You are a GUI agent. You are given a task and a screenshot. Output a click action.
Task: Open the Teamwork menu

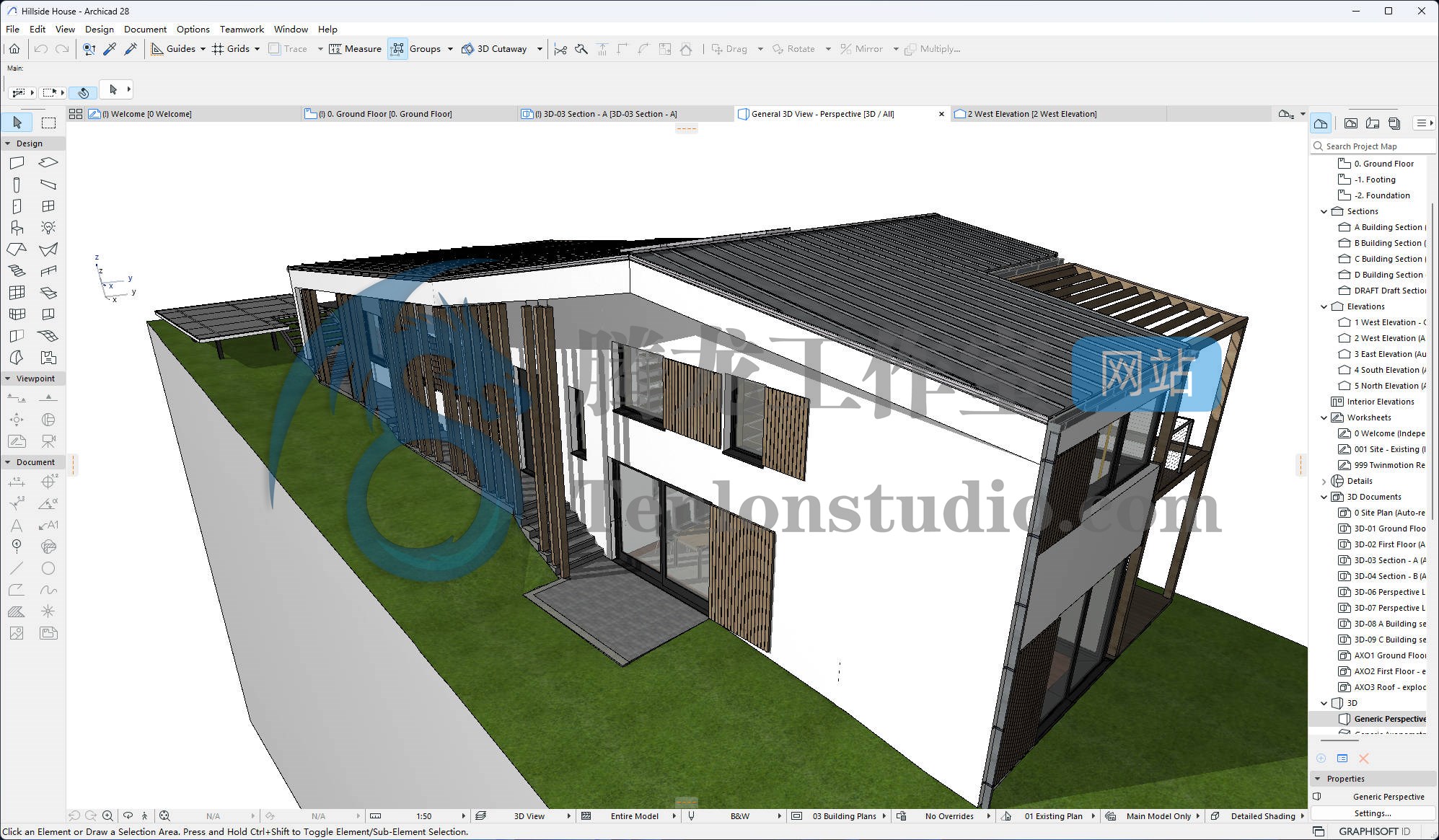242,30
